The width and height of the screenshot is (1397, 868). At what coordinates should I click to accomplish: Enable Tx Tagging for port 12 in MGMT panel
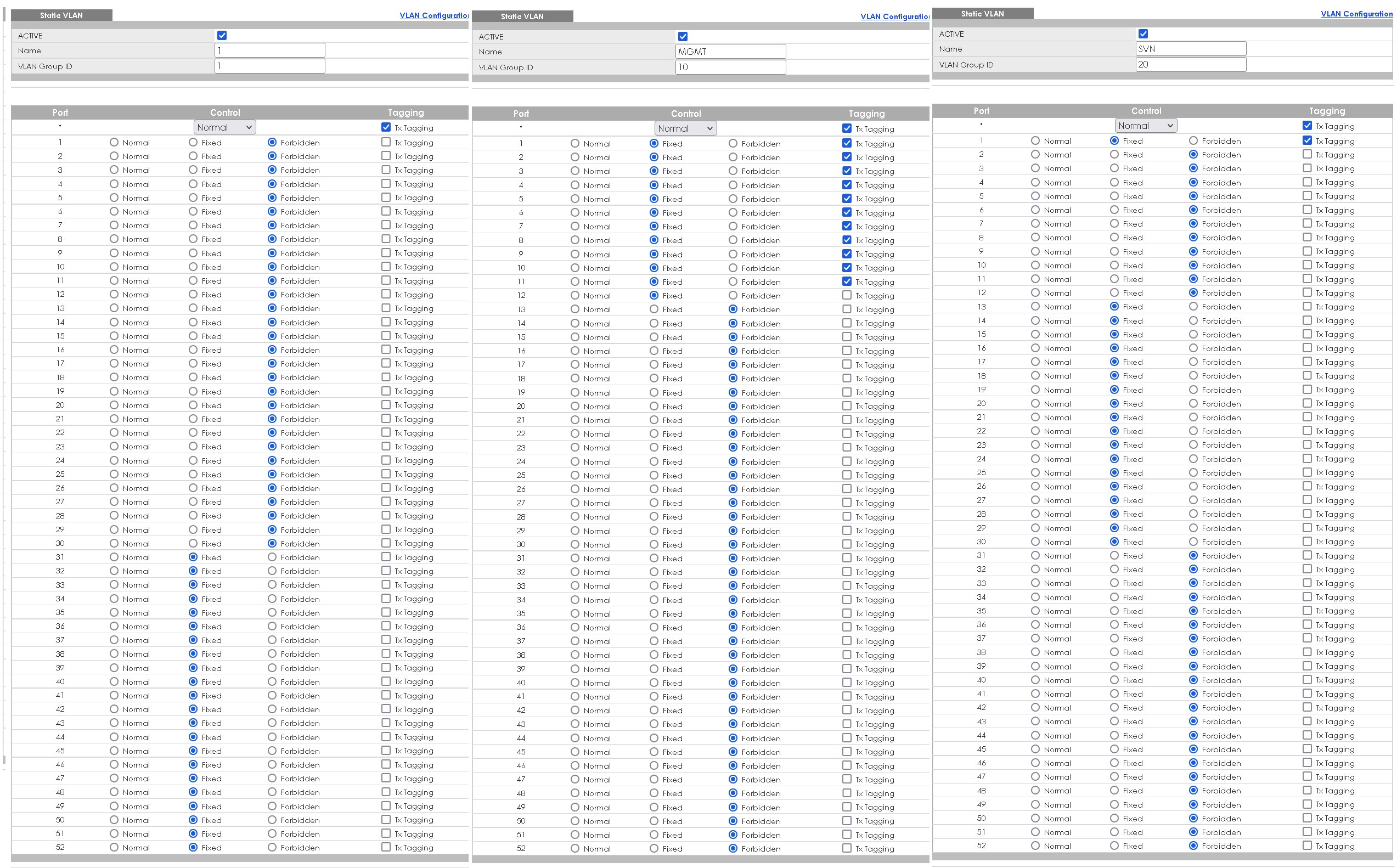click(x=847, y=295)
